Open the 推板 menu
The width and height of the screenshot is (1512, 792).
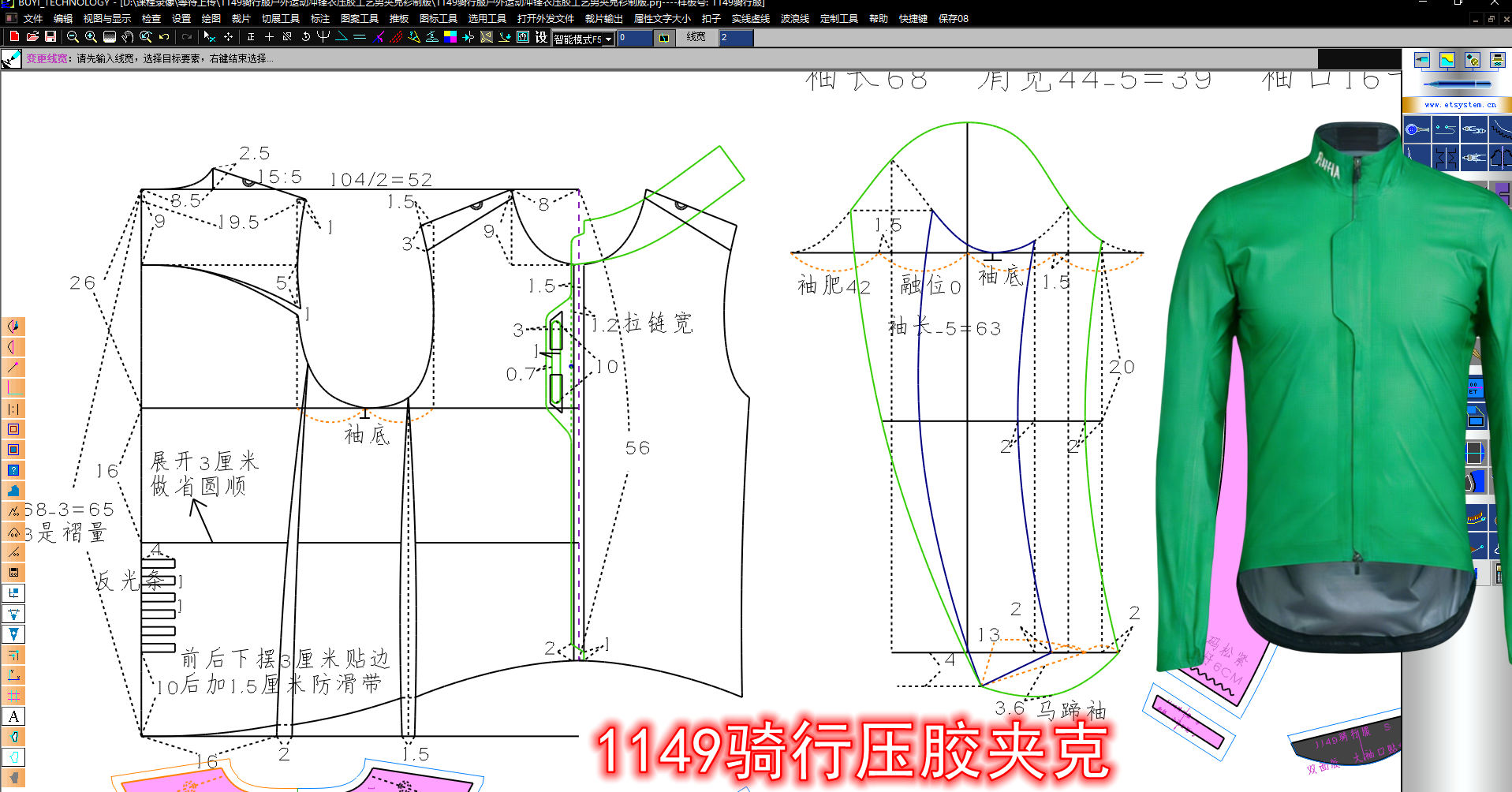click(x=399, y=18)
